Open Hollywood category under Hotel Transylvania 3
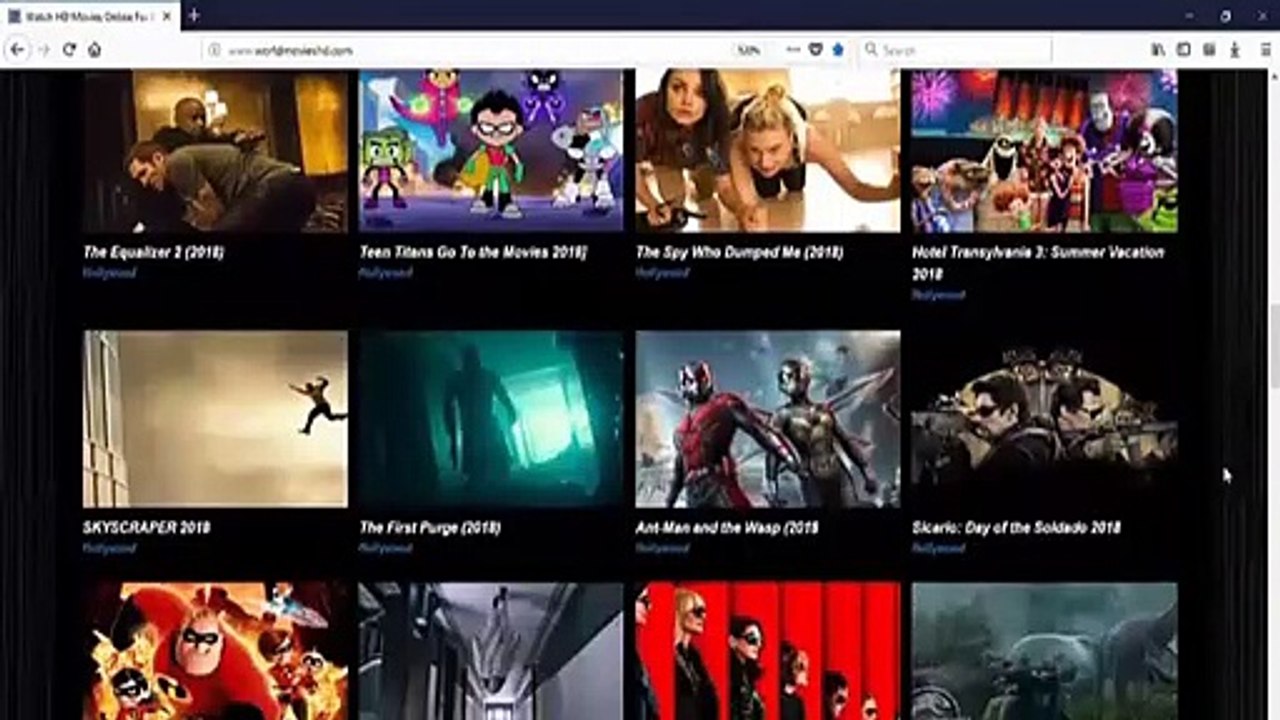 click(938, 295)
